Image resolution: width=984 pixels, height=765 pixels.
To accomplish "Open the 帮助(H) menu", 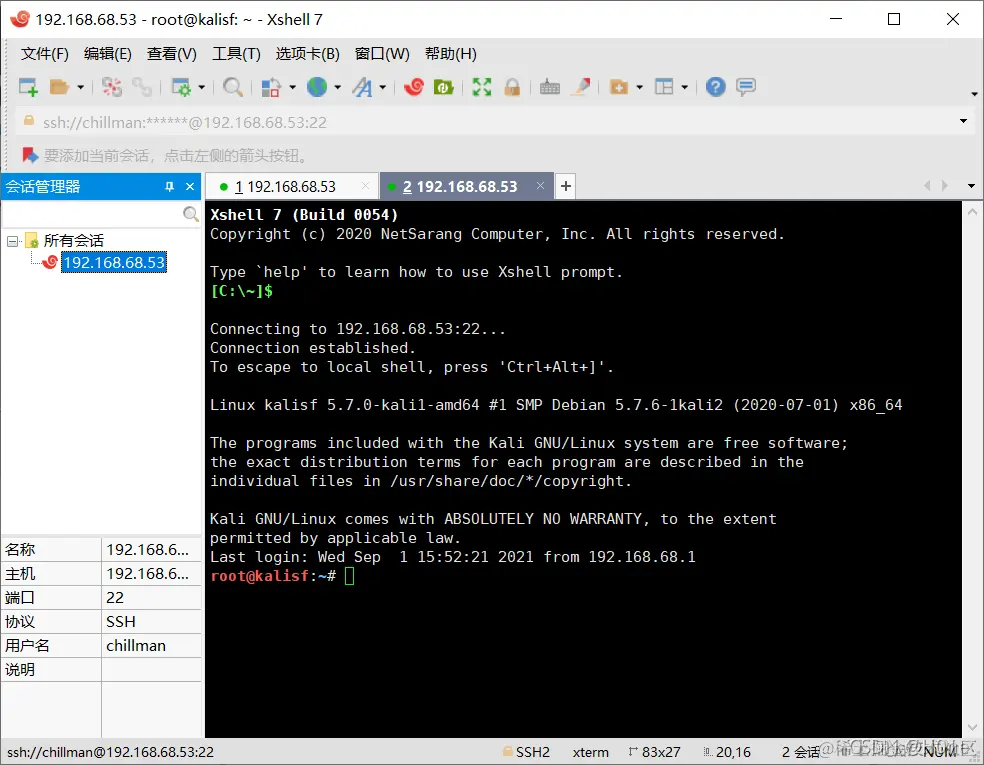I will coord(451,54).
